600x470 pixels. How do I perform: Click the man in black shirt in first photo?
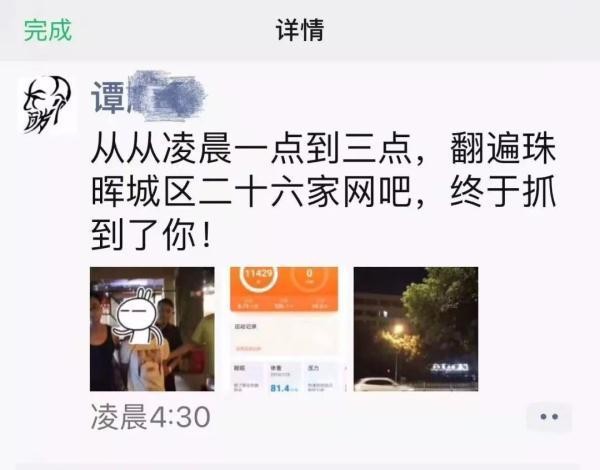pos(169,339)
